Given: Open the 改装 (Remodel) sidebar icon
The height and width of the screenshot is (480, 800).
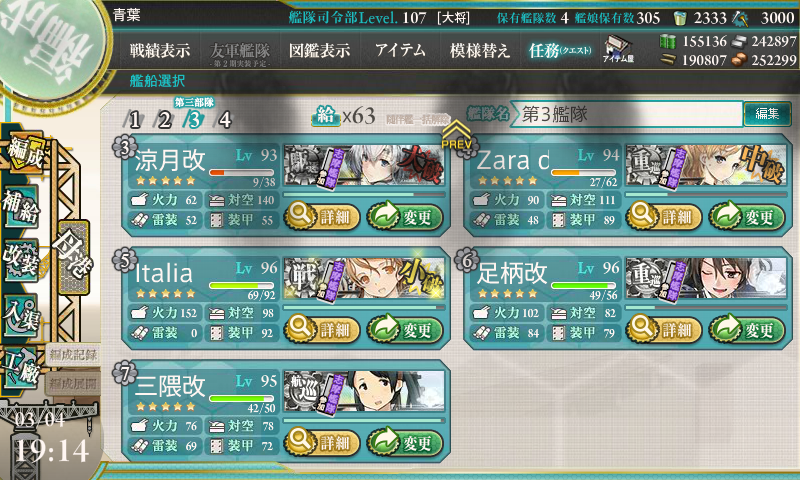Looking at the screenshot, I should coord(21,260).
